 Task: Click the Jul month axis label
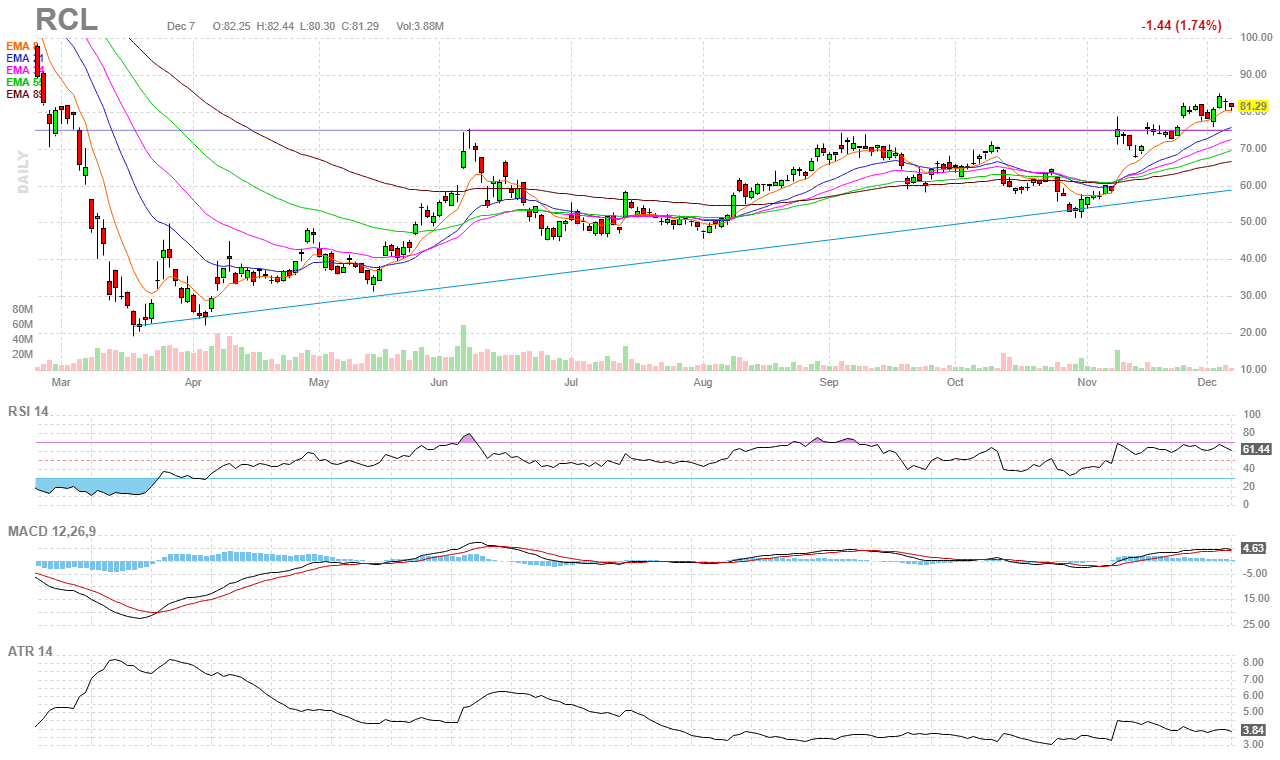tap(571, 382)
